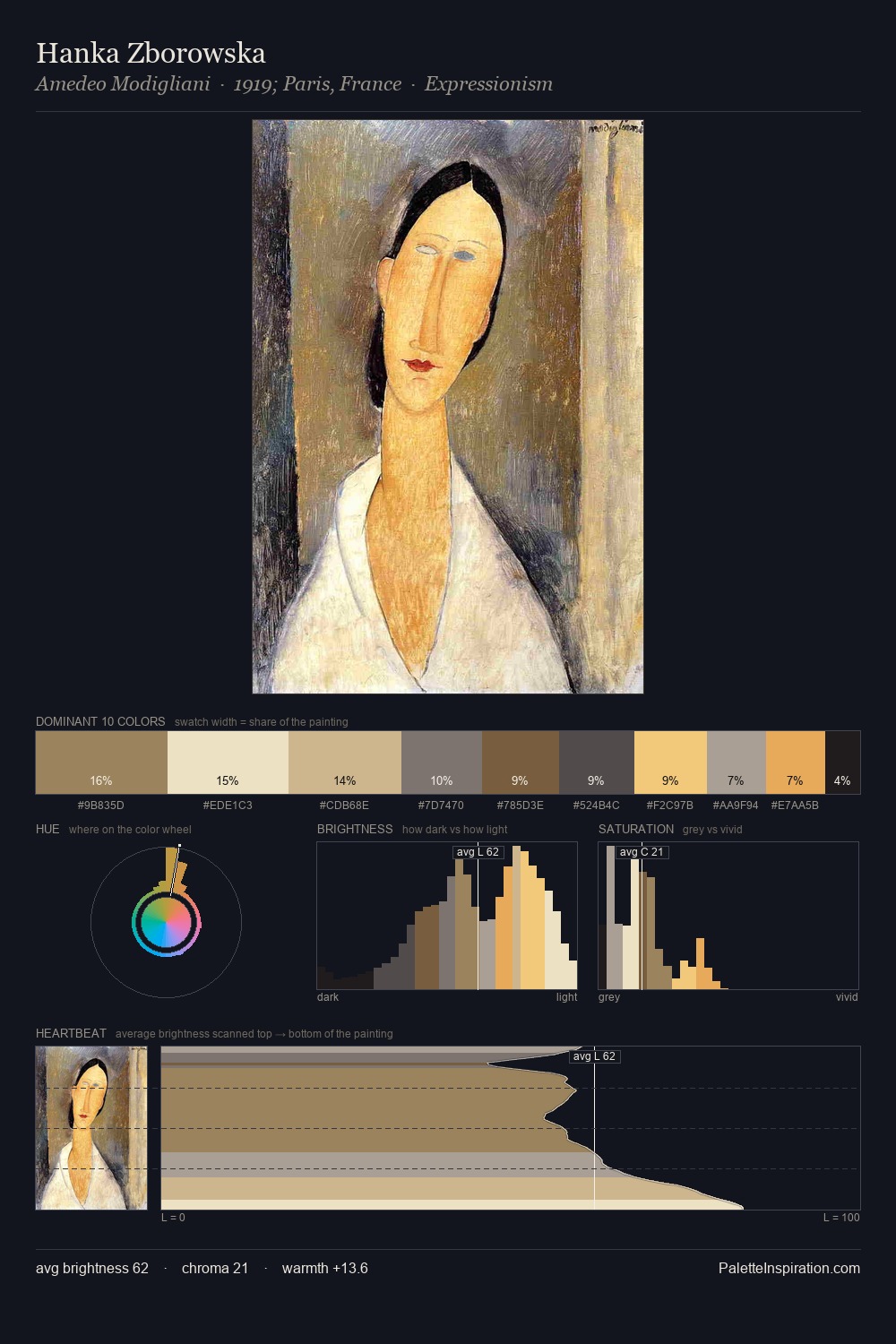The height and width of the screenshot is (1344, 896).
Task: Click the BRIGHTNESS section heading
Action: click(355, 829)
